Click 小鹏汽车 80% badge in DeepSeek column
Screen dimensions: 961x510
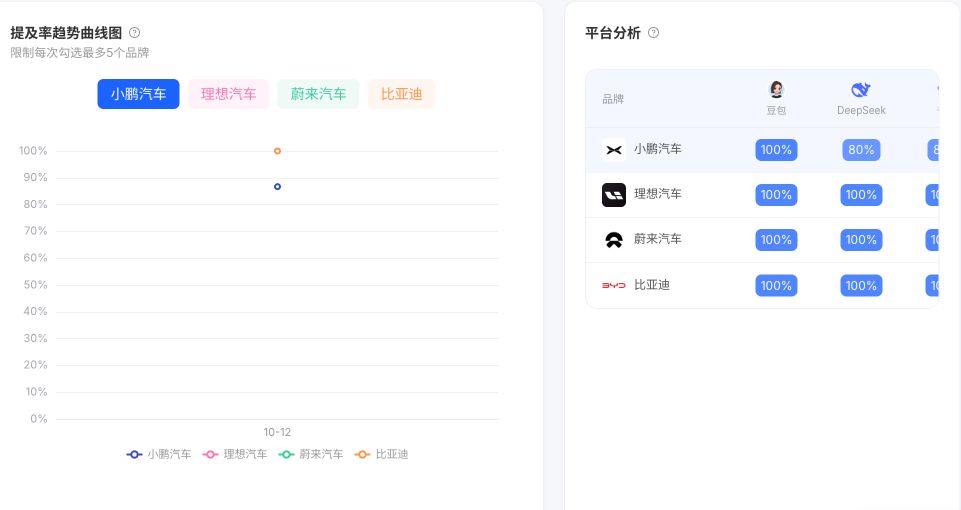tap(861, 150)
